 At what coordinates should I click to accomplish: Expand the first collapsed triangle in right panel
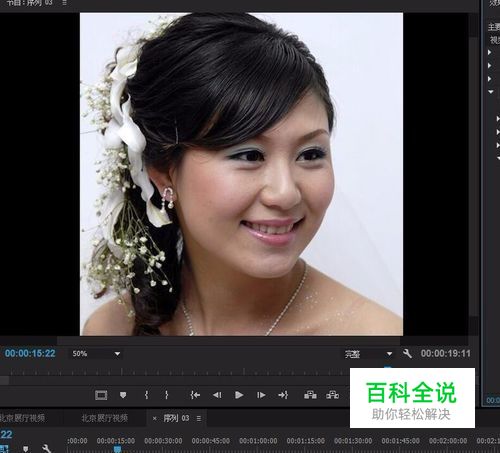(490, 52)
